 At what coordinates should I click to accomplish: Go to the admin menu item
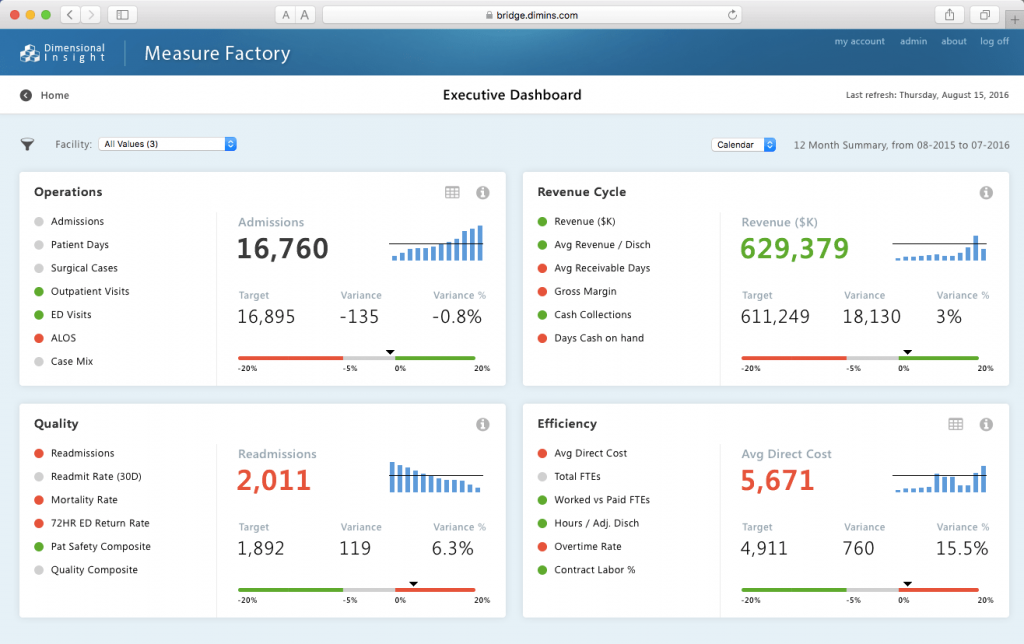click(x=913, y=42)
